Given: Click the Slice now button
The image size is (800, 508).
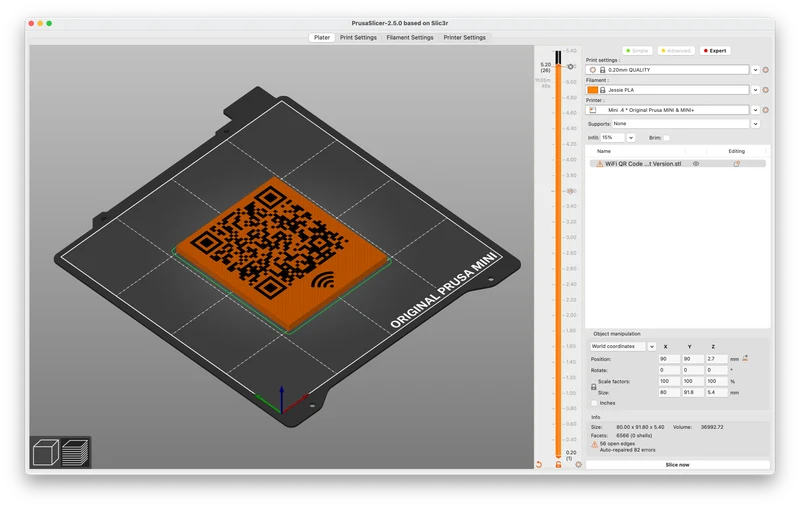Looking at the screenshot, I should pyautogui.click(x=678, y=465).
